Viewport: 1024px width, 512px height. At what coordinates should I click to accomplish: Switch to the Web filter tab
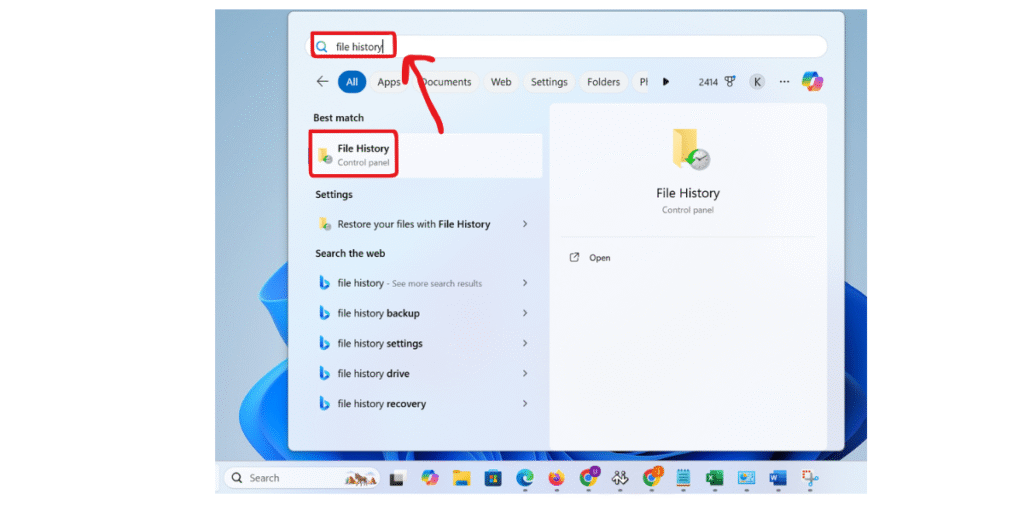(501, 82)
